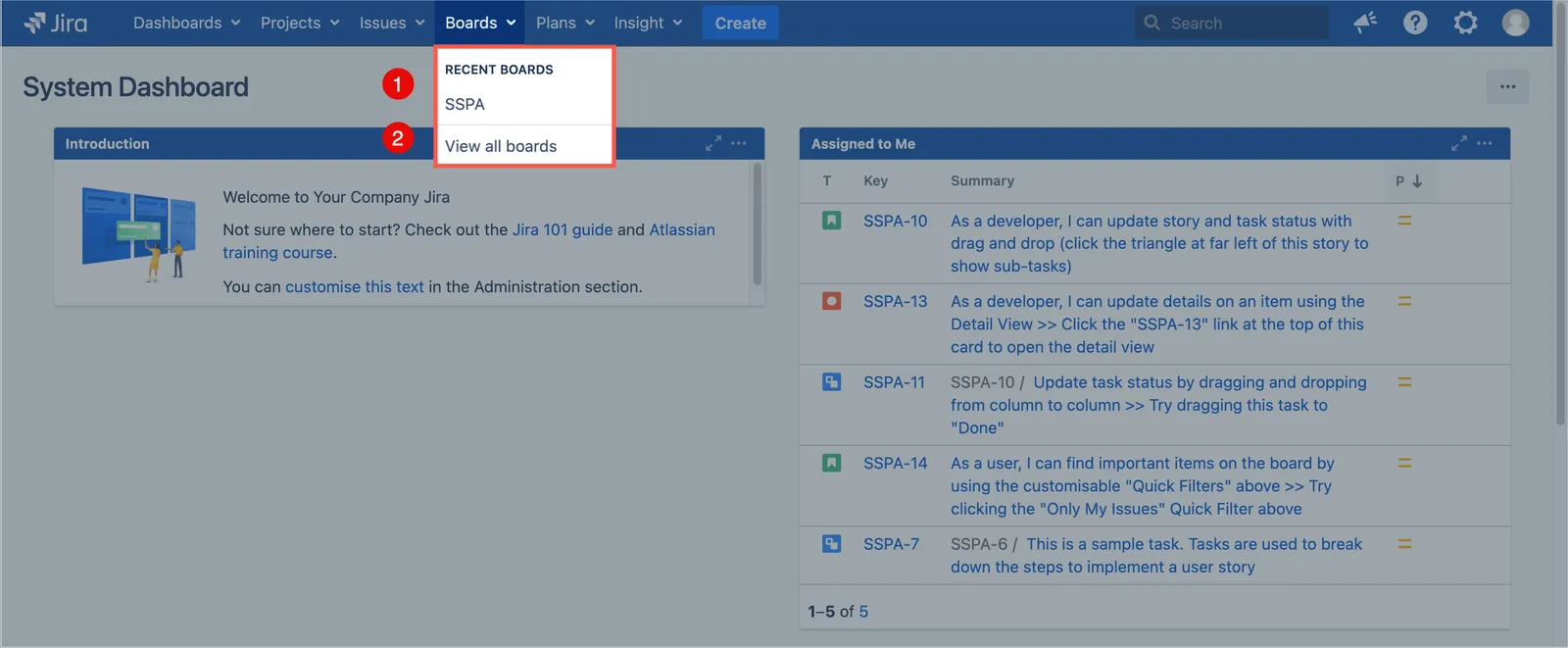Click the Key column header
Image resolution: width=1568 pixels, height=648 pixels.
coord(875,181)
